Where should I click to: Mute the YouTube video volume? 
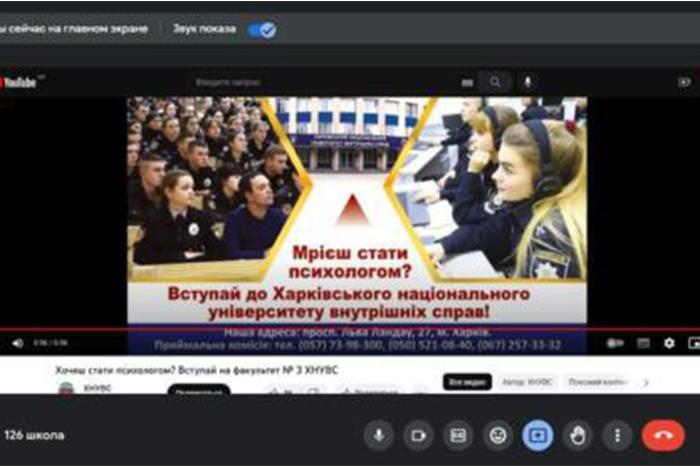[18, 343]
